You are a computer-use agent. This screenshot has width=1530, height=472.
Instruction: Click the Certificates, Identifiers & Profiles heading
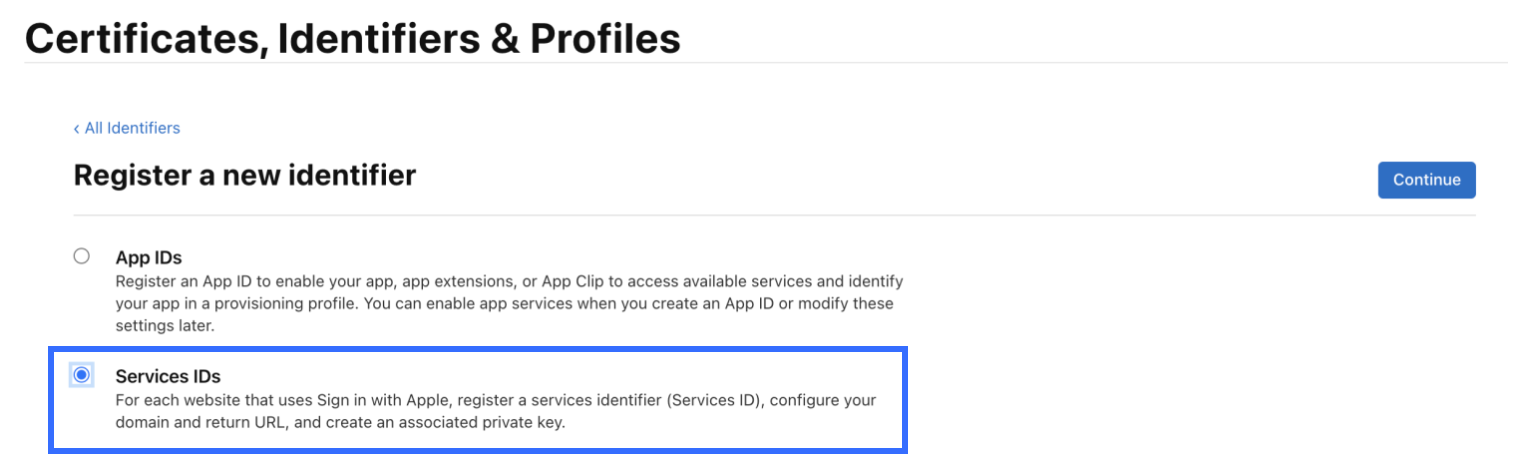coord(352,38)
